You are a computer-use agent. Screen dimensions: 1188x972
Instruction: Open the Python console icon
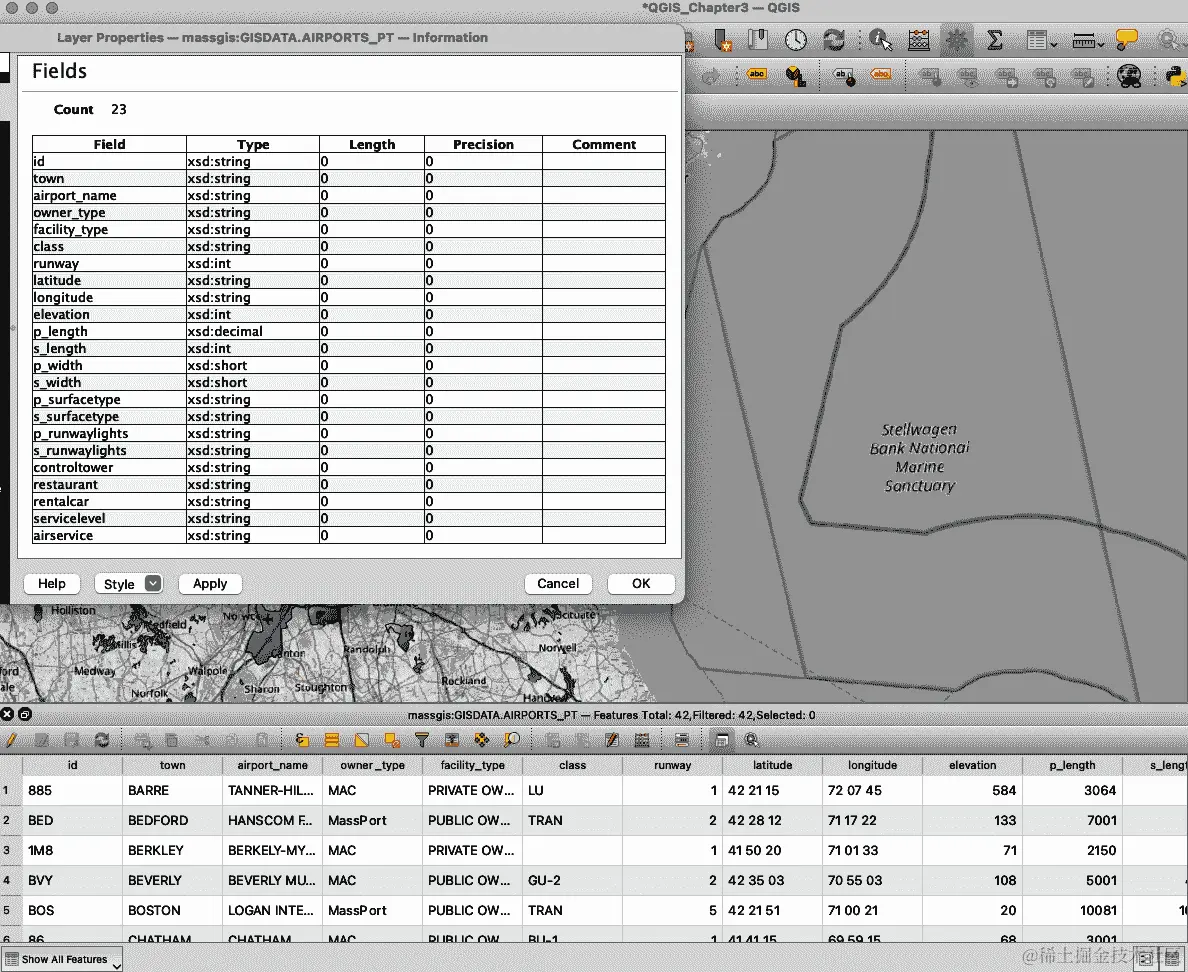point(1174,76)
